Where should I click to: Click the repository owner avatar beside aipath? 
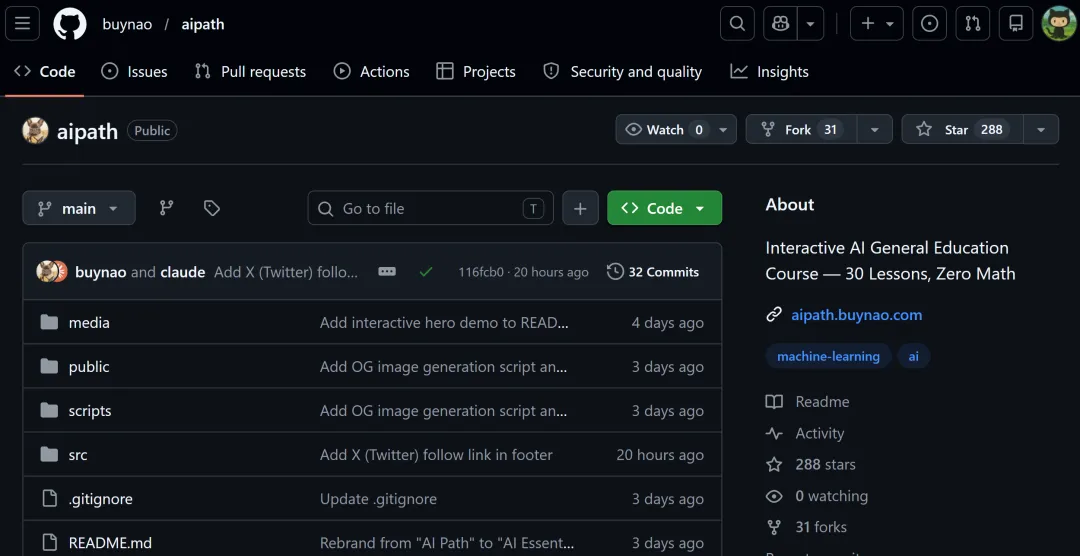(x=35, y=131)
